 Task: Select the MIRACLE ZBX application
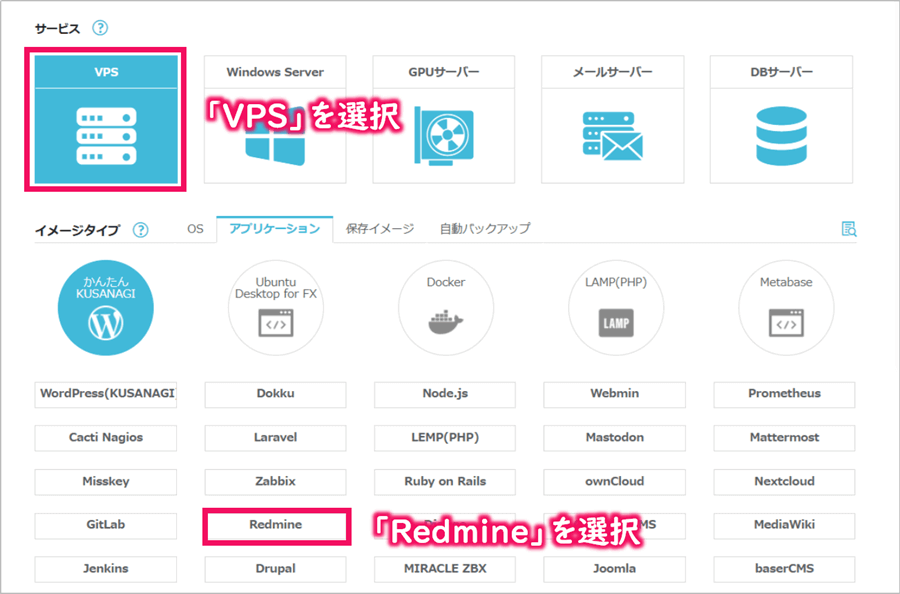click(x=445, y=569)
